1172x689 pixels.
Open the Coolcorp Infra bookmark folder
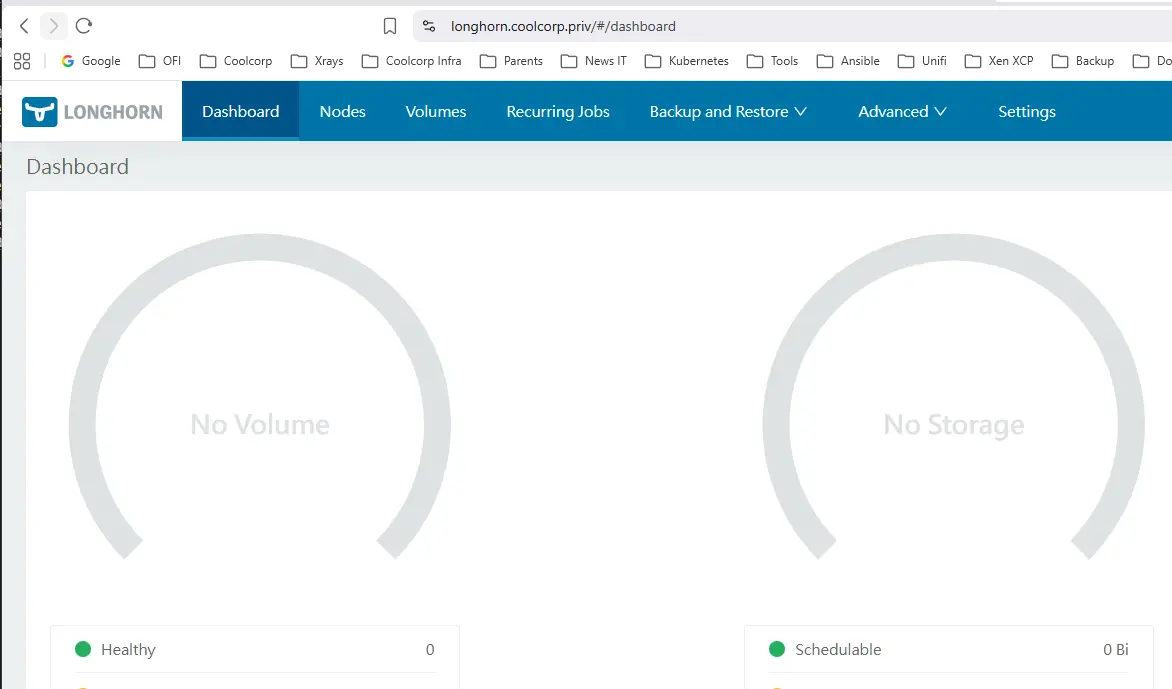pos(412,61)
